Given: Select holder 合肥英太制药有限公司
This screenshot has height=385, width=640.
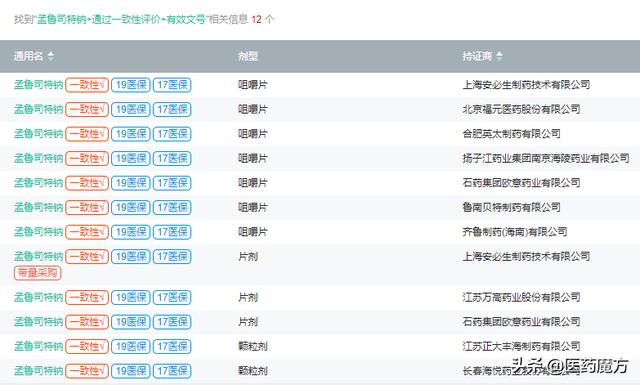Looking at the screenshot, I should (511, 134).
